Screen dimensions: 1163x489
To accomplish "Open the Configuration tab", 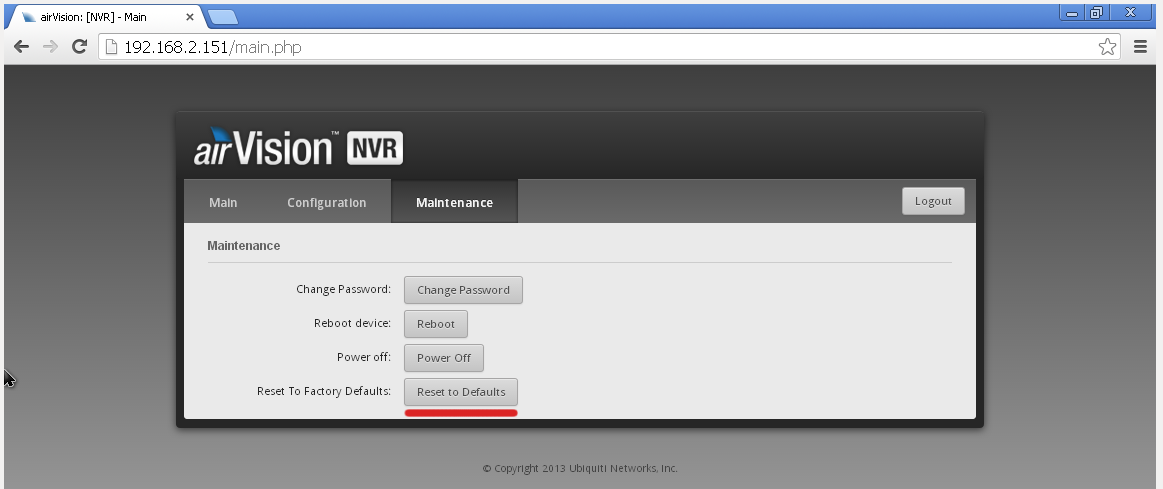I will [x=326, y=202].
